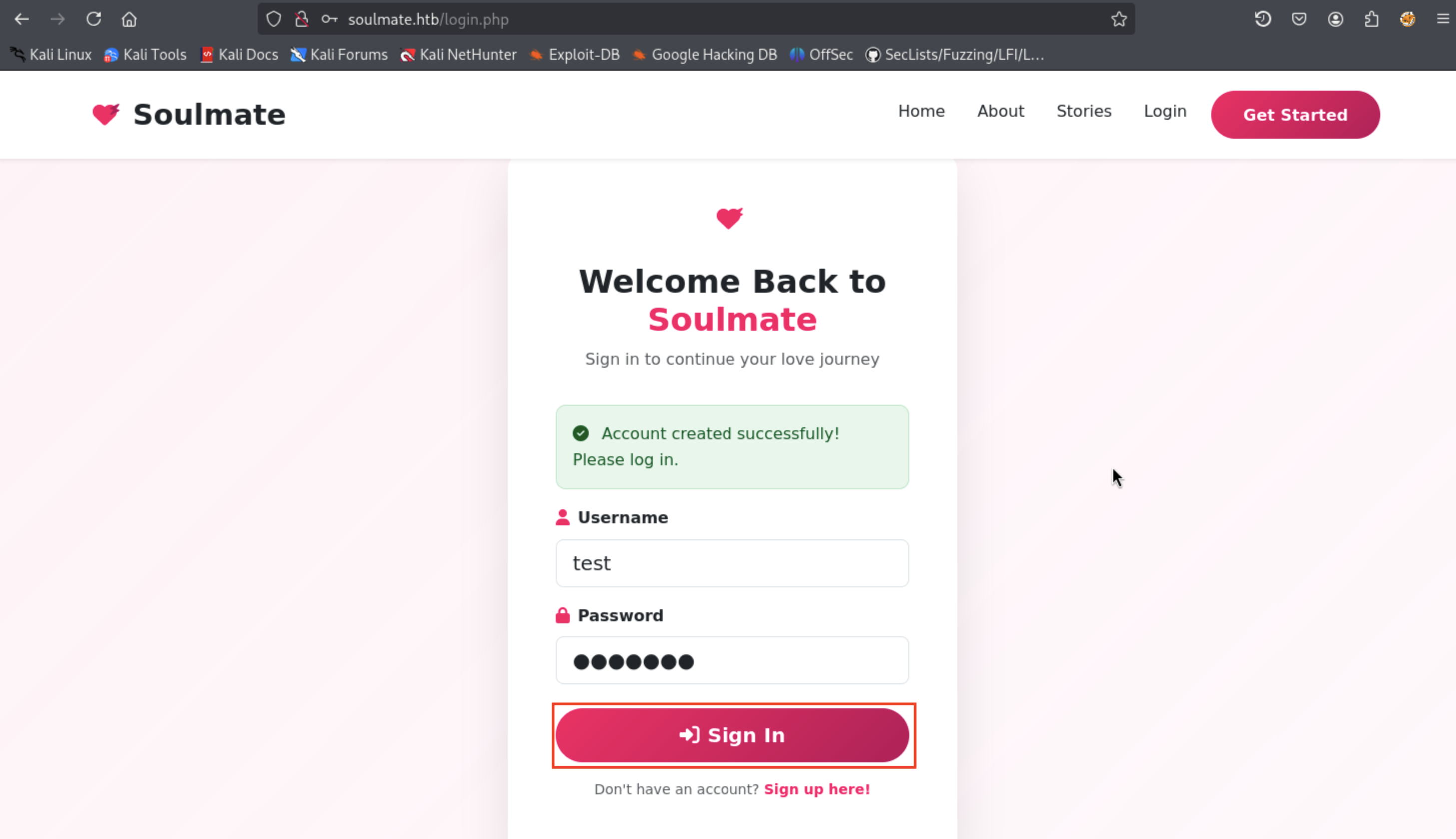Click the Soulmate logo in header
Screen dimensions: 1456x839
pyautogui.click(x=189, y=115)
